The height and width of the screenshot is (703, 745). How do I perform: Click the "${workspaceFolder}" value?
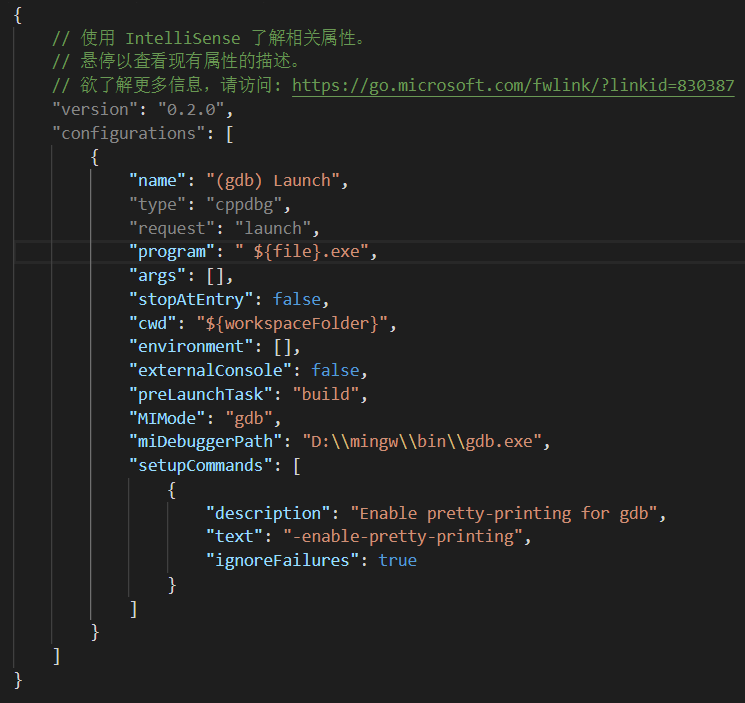tap(292, 323)
